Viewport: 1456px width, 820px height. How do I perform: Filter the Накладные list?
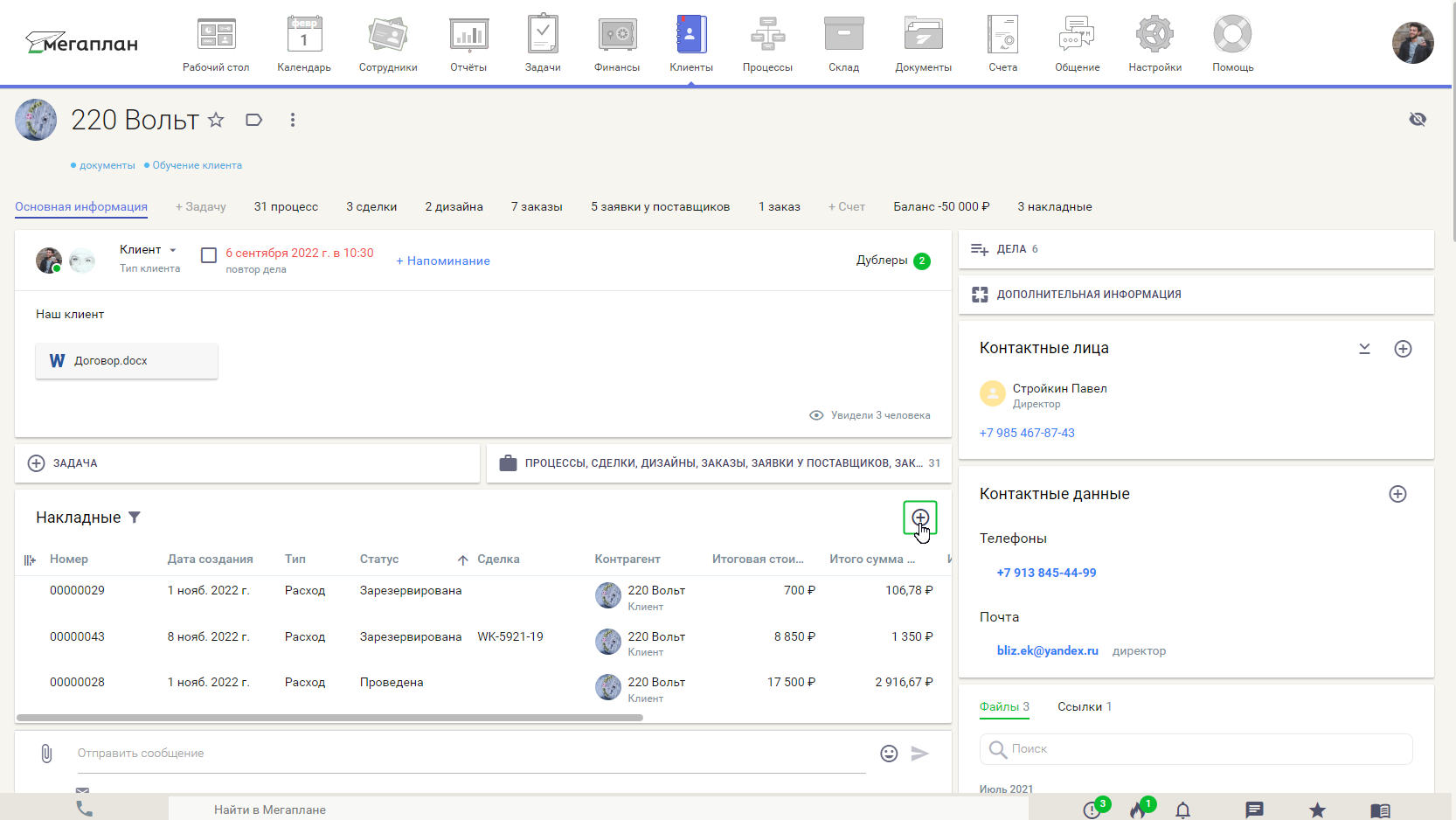pos(135,518)
